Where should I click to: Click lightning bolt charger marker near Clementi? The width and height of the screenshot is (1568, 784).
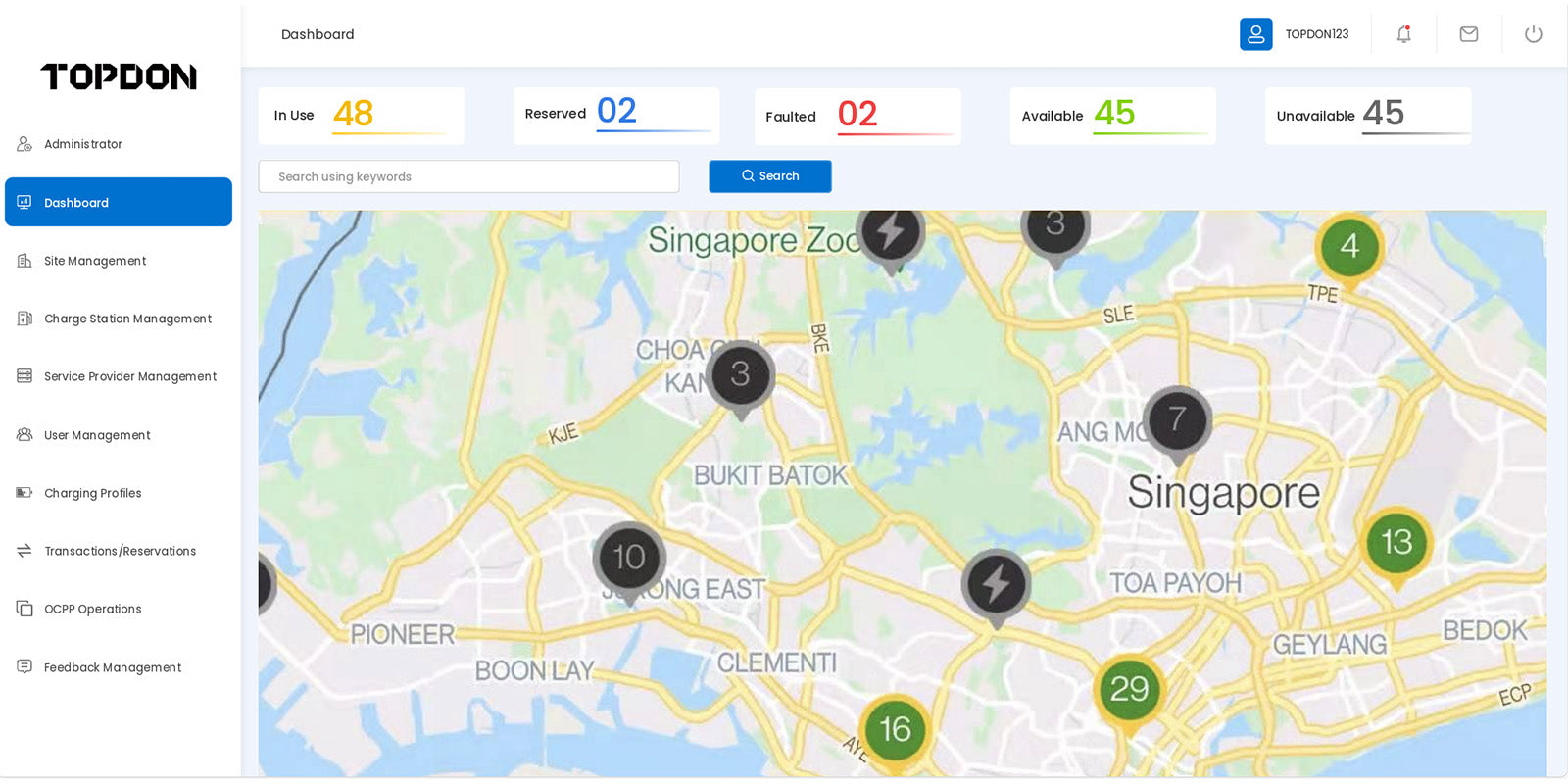996,584
